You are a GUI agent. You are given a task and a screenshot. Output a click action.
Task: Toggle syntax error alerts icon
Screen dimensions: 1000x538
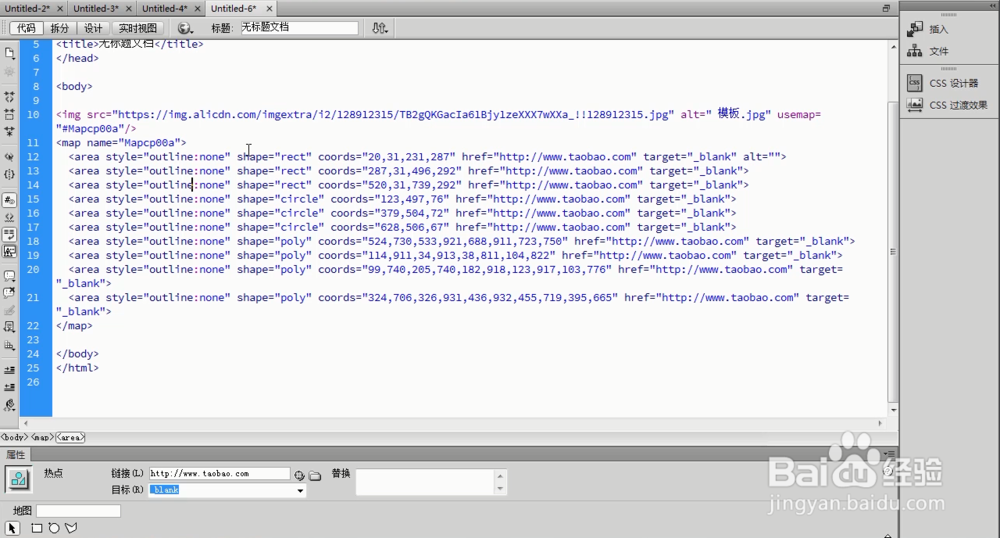pyautogui.click(x=10, y=252)
